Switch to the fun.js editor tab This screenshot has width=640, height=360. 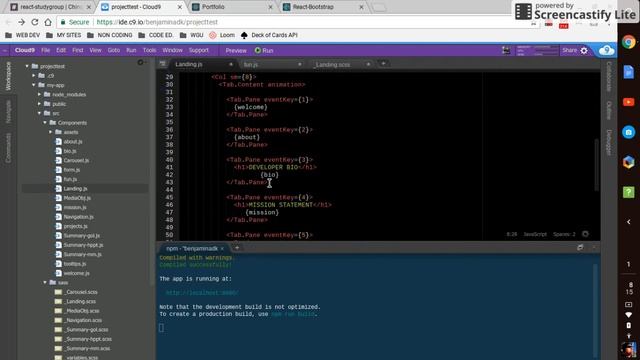click(x=271, y=64)
